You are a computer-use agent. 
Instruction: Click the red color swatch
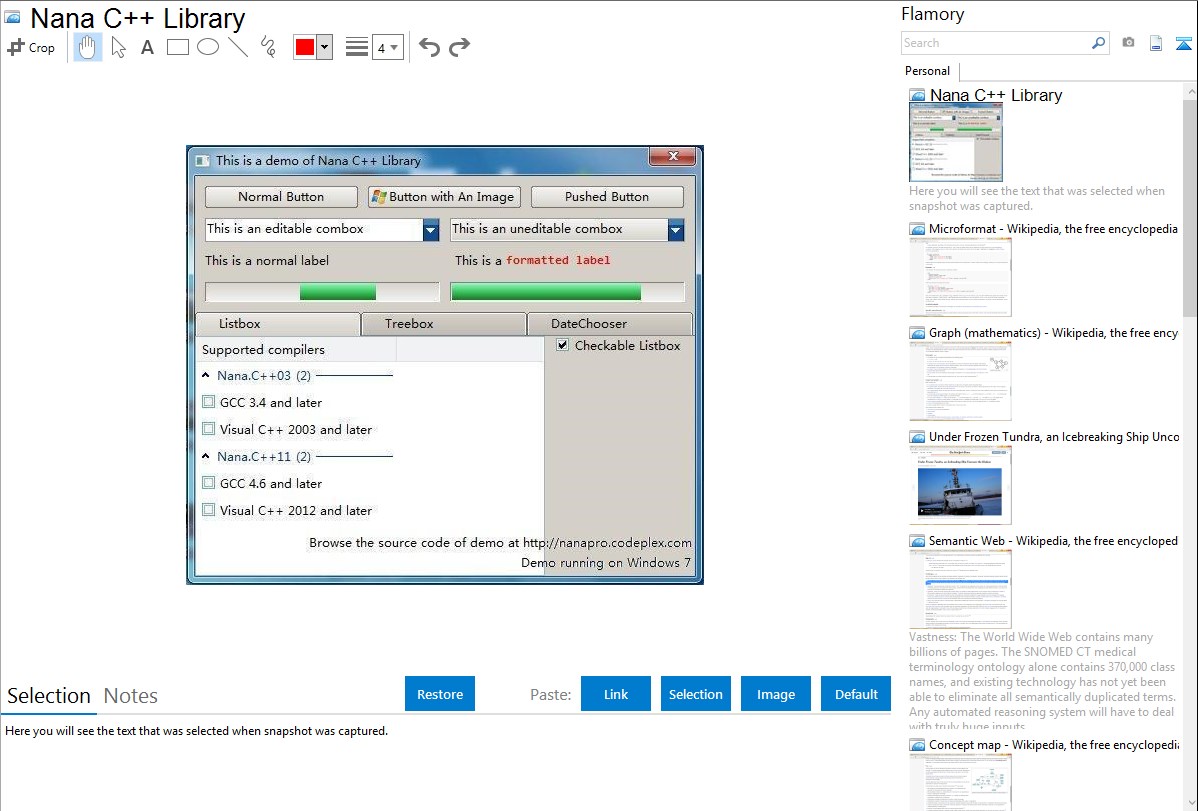(305, 47)
